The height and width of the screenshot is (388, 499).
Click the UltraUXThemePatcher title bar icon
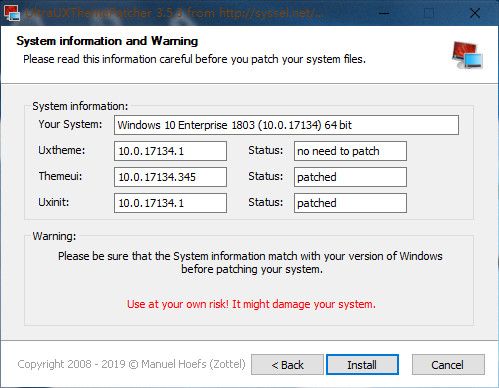click(12, 13)
